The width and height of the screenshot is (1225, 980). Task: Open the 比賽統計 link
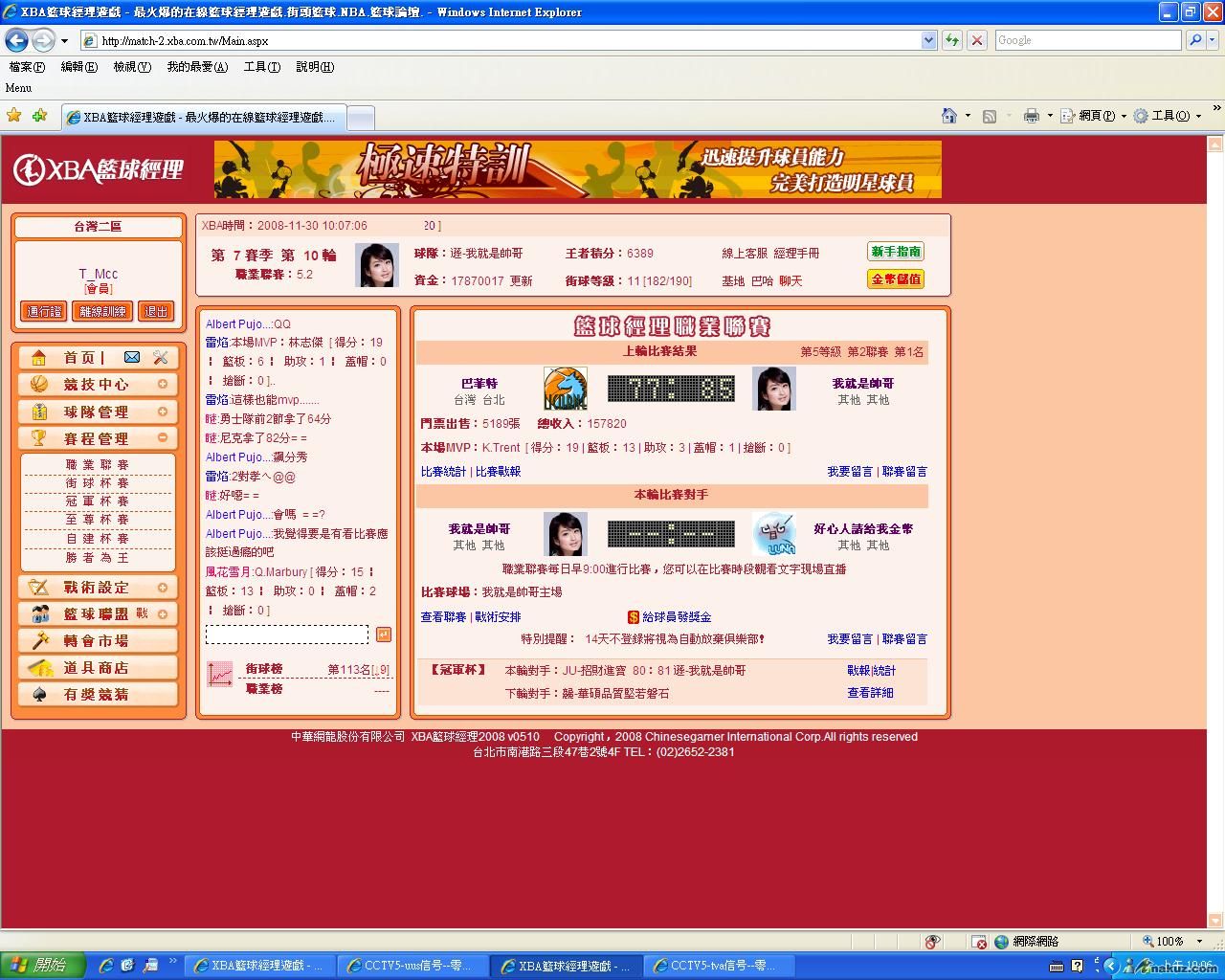tap(443, 472)
